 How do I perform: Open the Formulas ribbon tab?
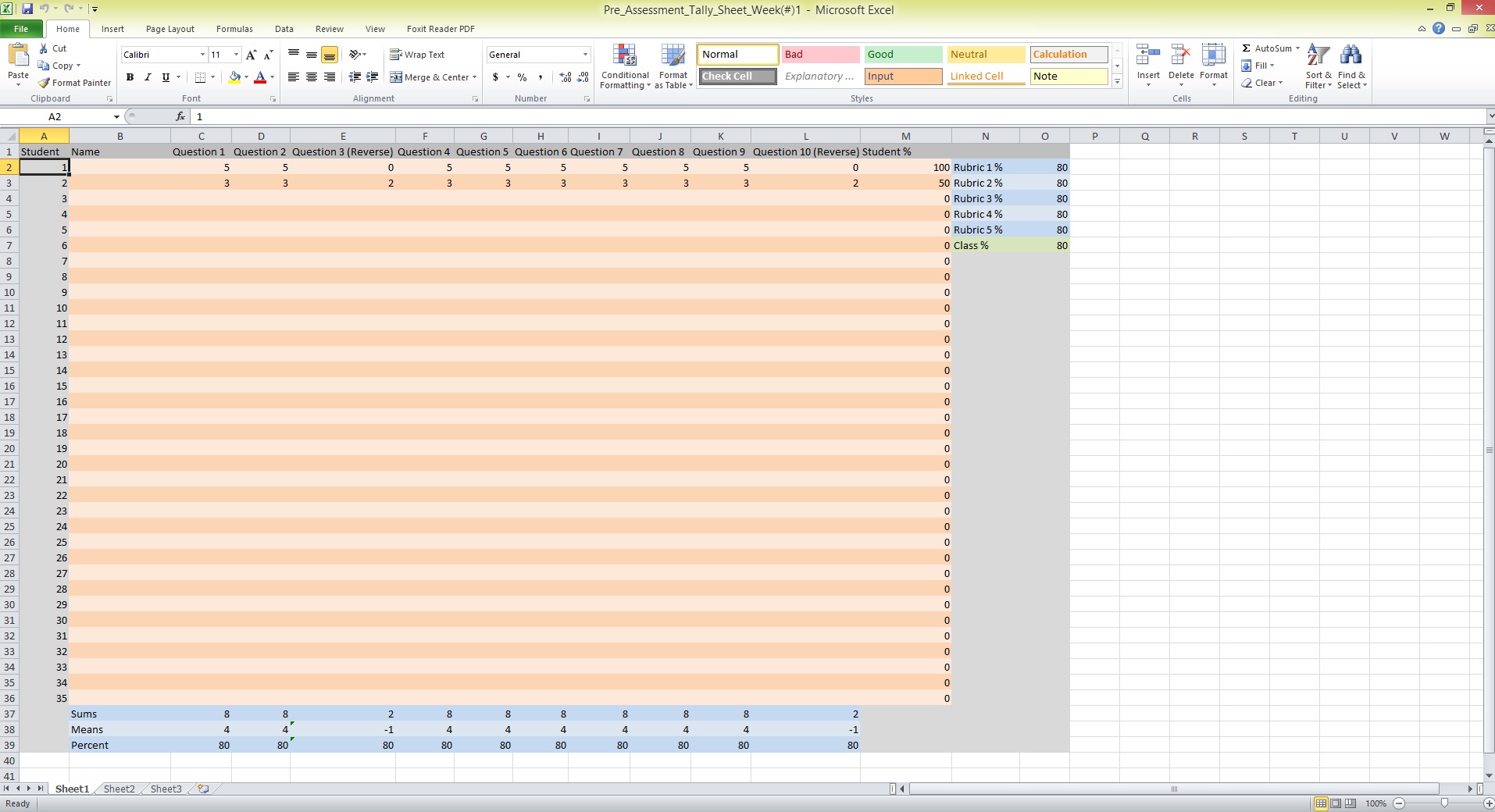point(234,29)
